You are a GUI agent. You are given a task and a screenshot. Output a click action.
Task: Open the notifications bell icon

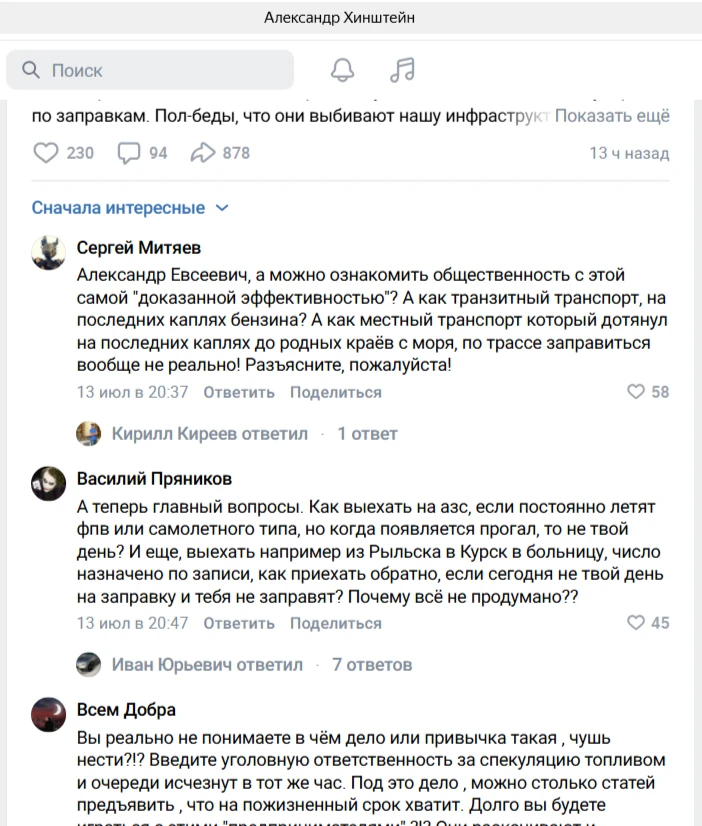tap(342, 70)
